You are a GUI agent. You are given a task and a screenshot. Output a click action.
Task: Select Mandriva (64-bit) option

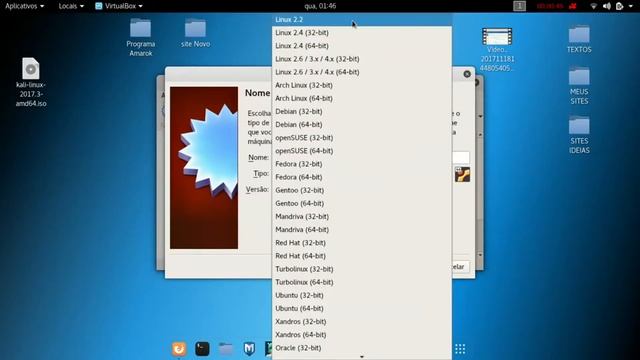(362, 229)
